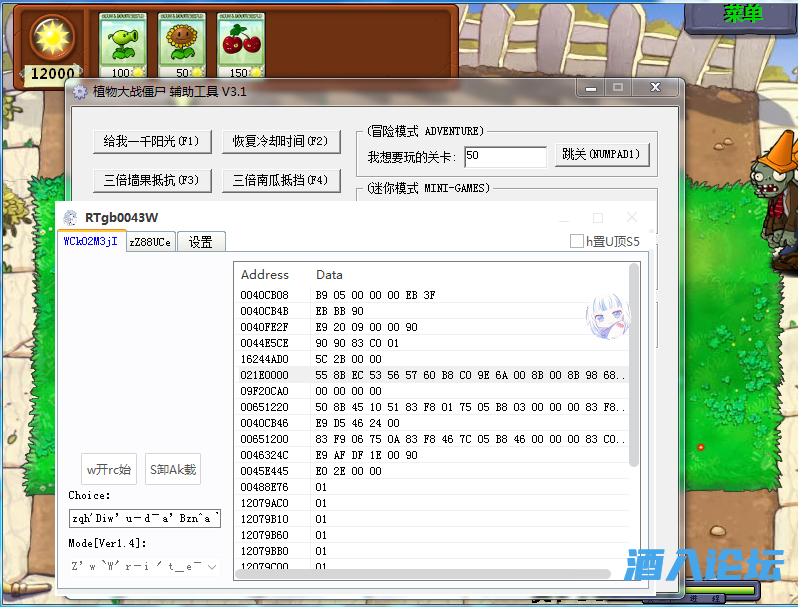Image resolution: width=798 pixels, height=607 pixels.
Task: Minimize the 辅助工具 V3.1 window
Action: (x=590, y=89)
